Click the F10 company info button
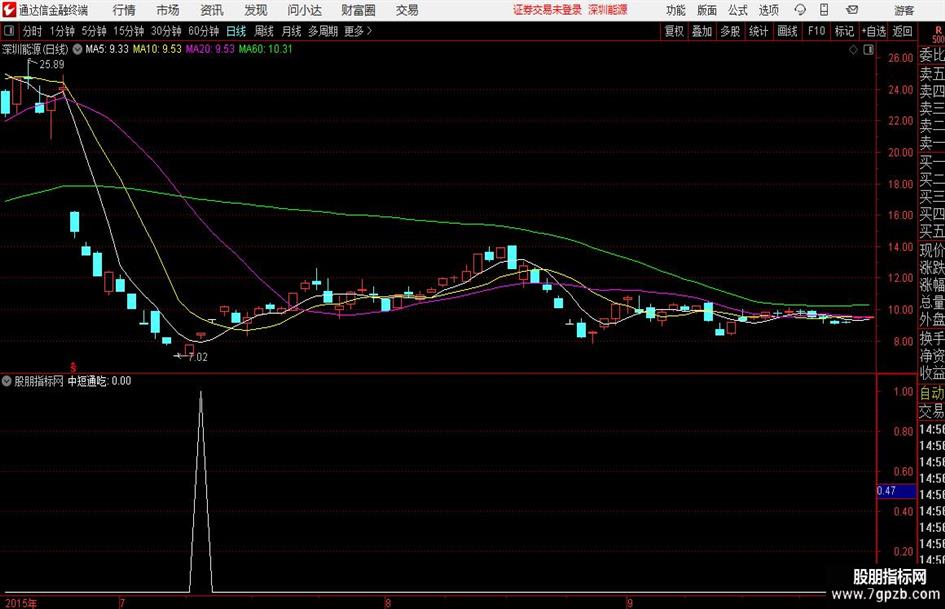 (x=816, y=31)
